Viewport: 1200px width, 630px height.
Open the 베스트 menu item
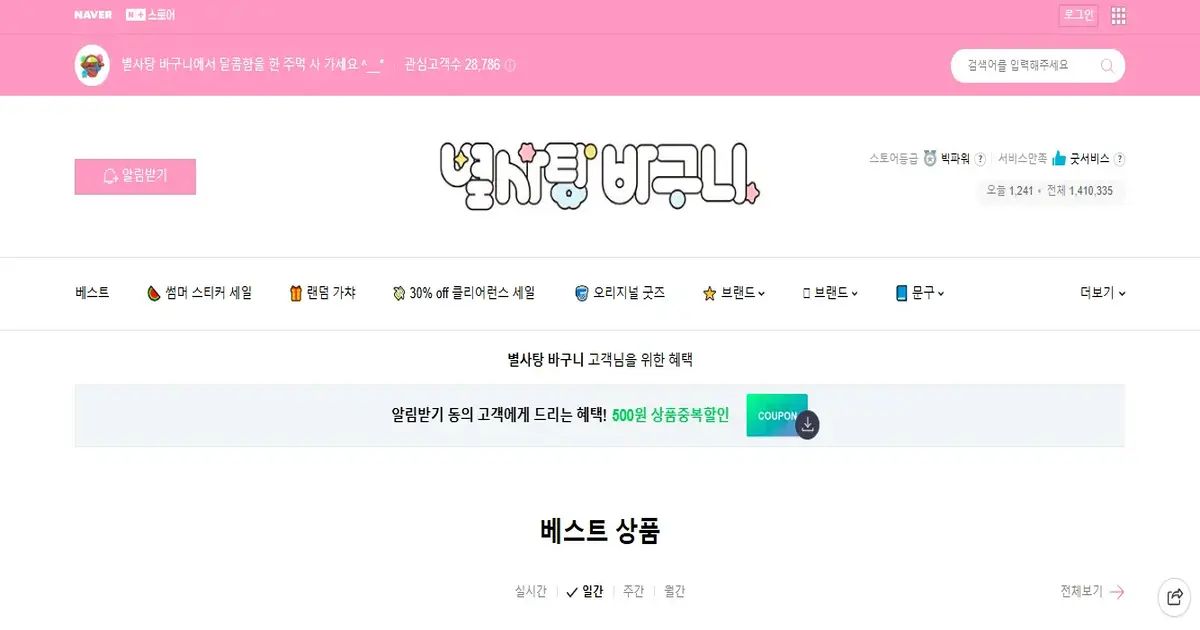(x=92, y=293)
